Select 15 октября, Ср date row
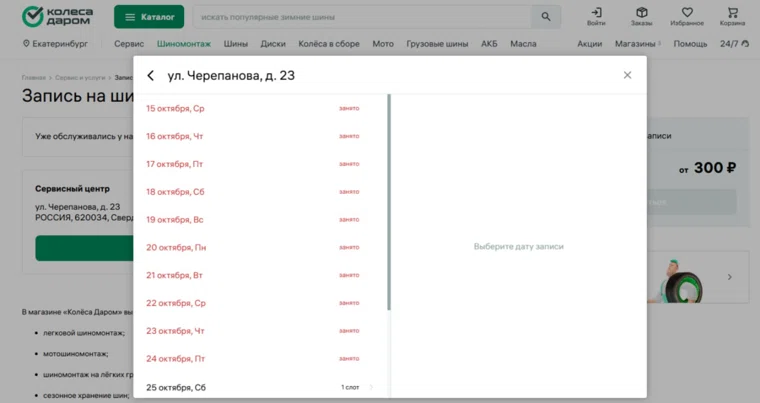 260,108
